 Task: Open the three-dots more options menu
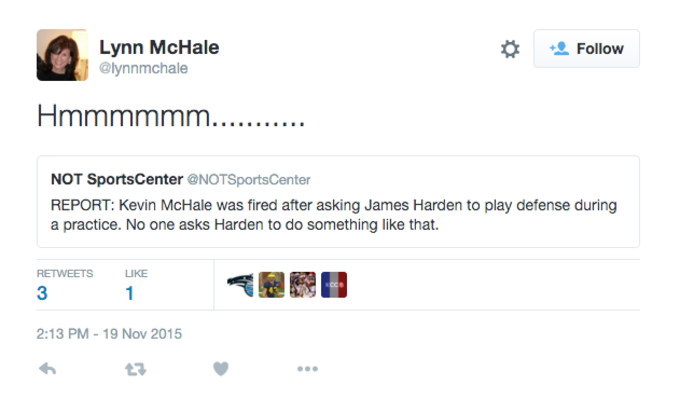[307, 369]
